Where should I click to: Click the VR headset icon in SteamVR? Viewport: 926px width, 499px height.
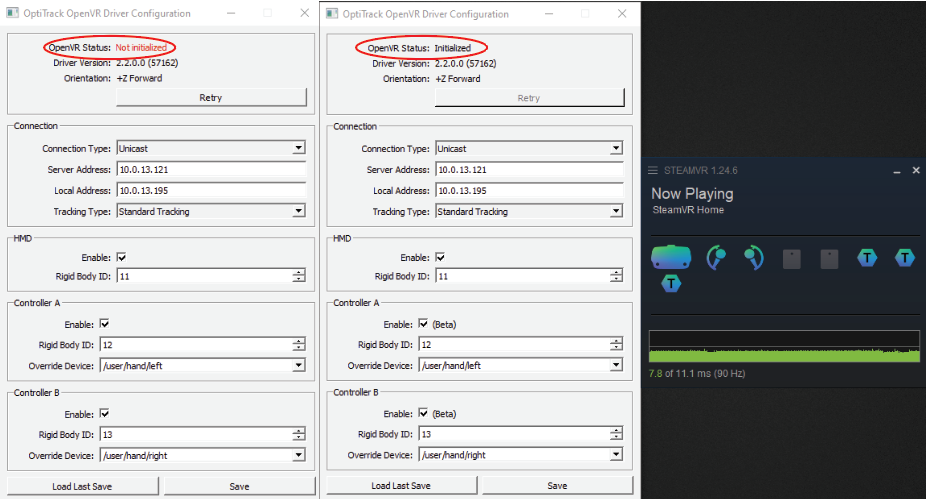pyautogui.click(x=670, y=258)
